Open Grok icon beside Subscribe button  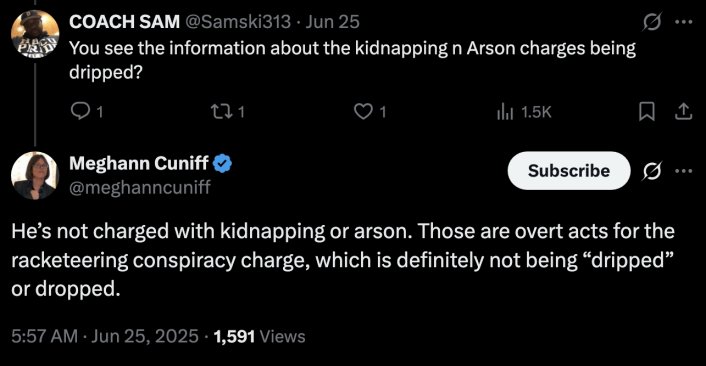652,171
